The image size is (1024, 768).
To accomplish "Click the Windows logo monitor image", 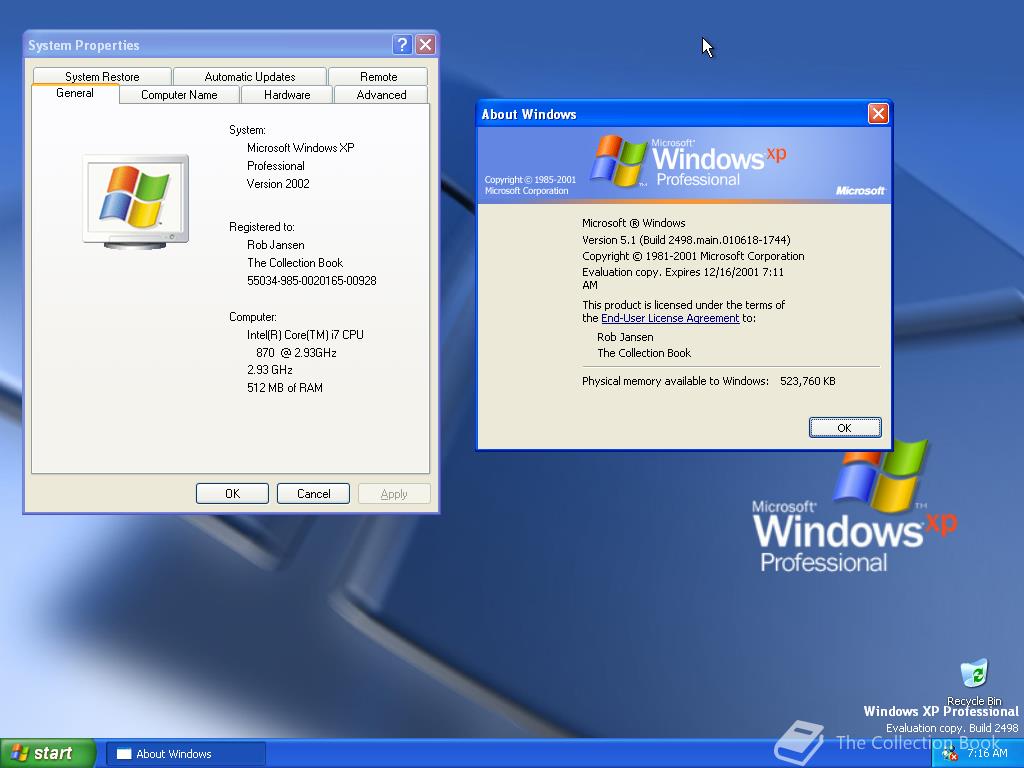I will tap(136, 202).
